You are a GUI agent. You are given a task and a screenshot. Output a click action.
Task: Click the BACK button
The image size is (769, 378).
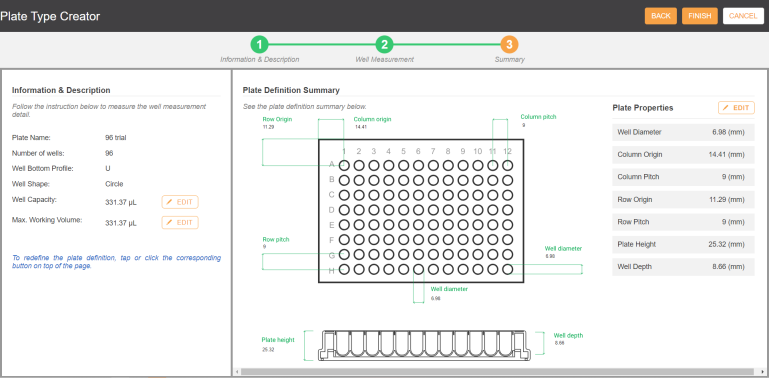point(661,16)
